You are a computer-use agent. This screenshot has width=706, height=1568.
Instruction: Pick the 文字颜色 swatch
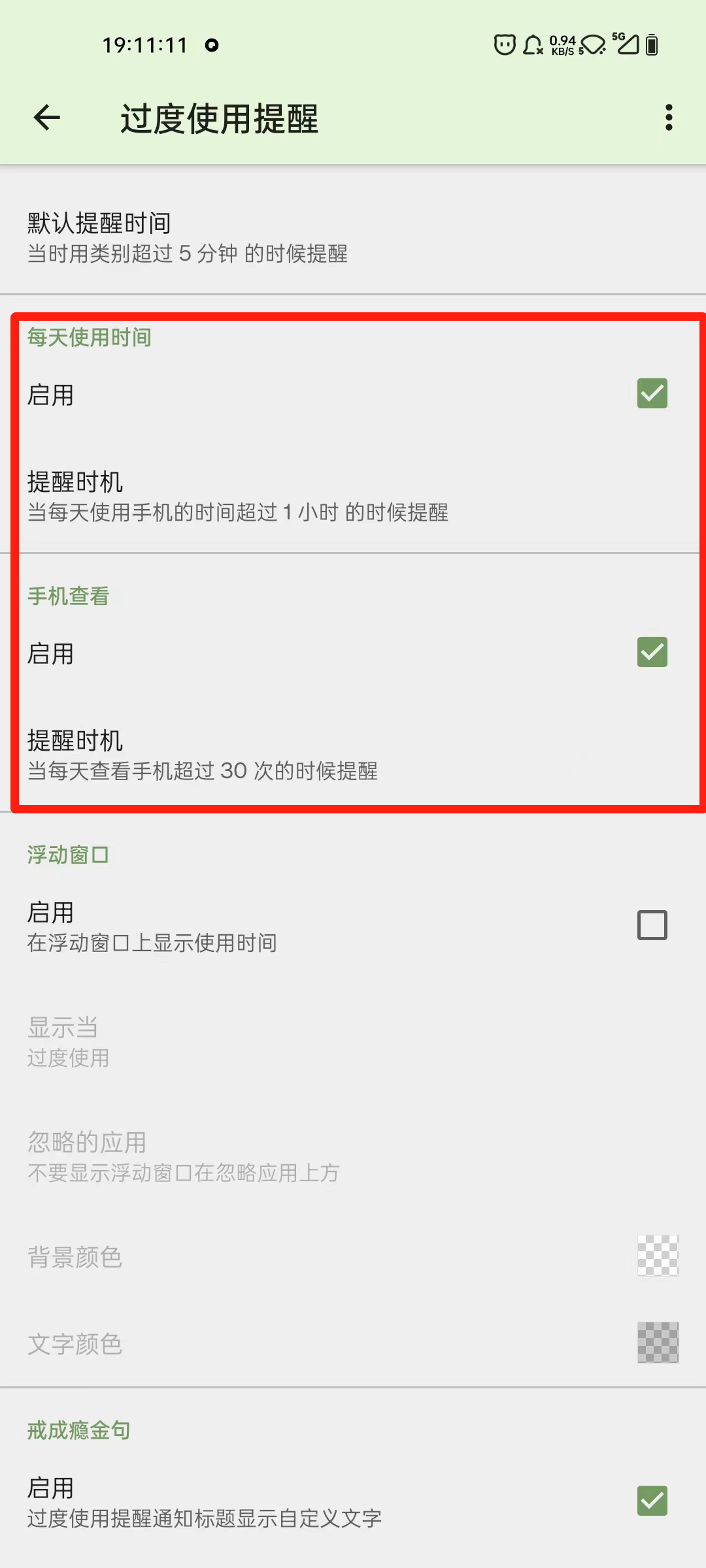click(x=658, y=1343)
